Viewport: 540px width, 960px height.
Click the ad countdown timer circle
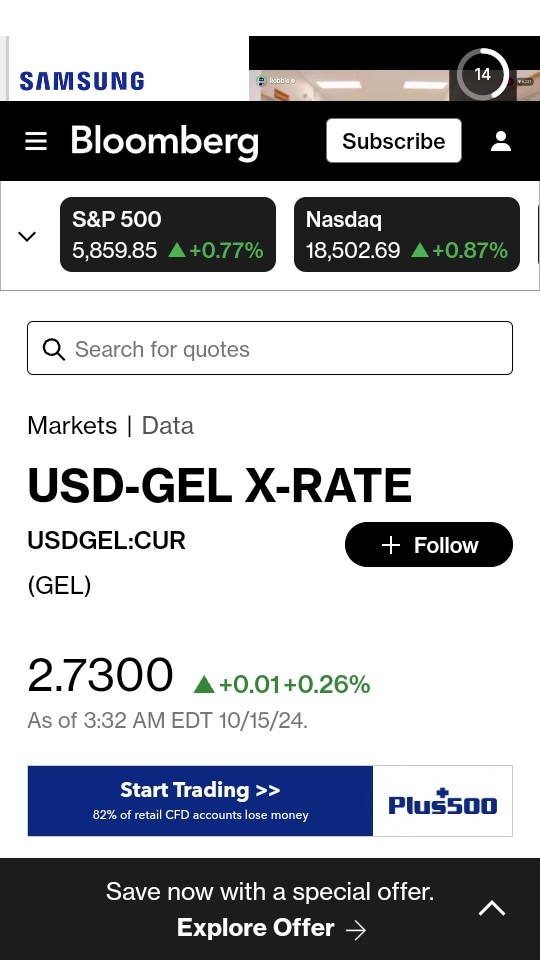tap(483, 75)
